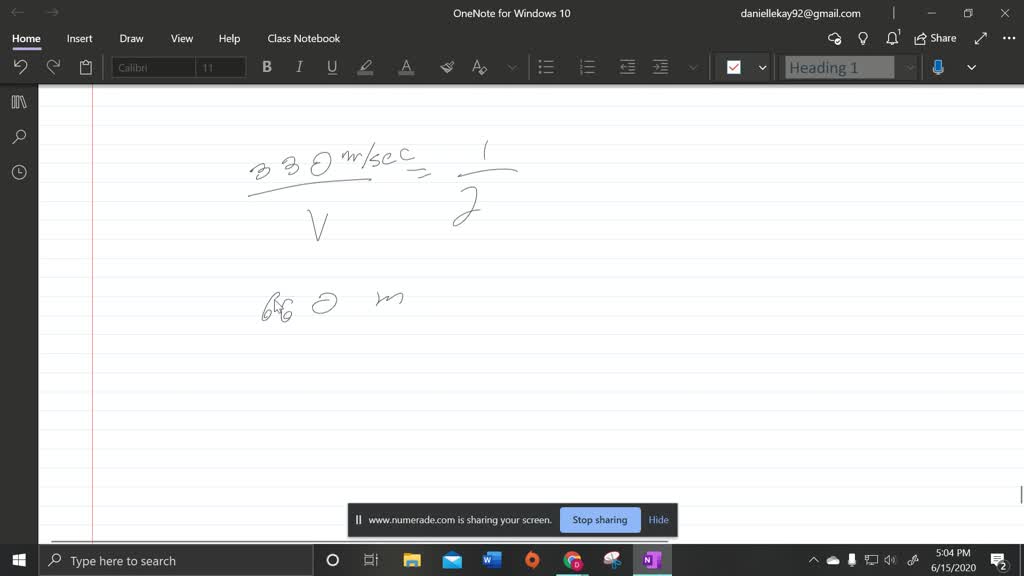Open File Explorer from taskbar
The image size is (1024, 576).
coord(411,560)
